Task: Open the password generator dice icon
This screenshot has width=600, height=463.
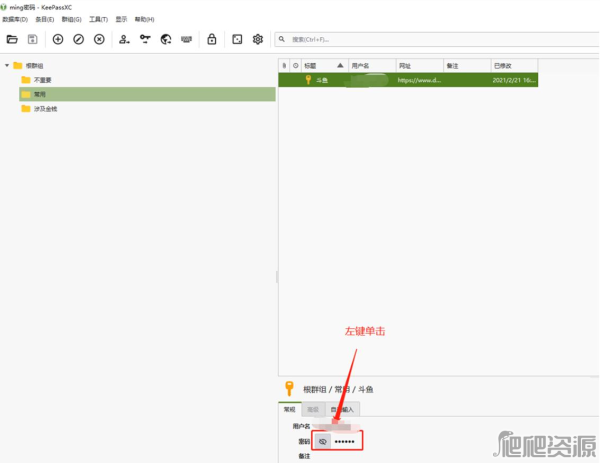Action: (x=237, y=39)
